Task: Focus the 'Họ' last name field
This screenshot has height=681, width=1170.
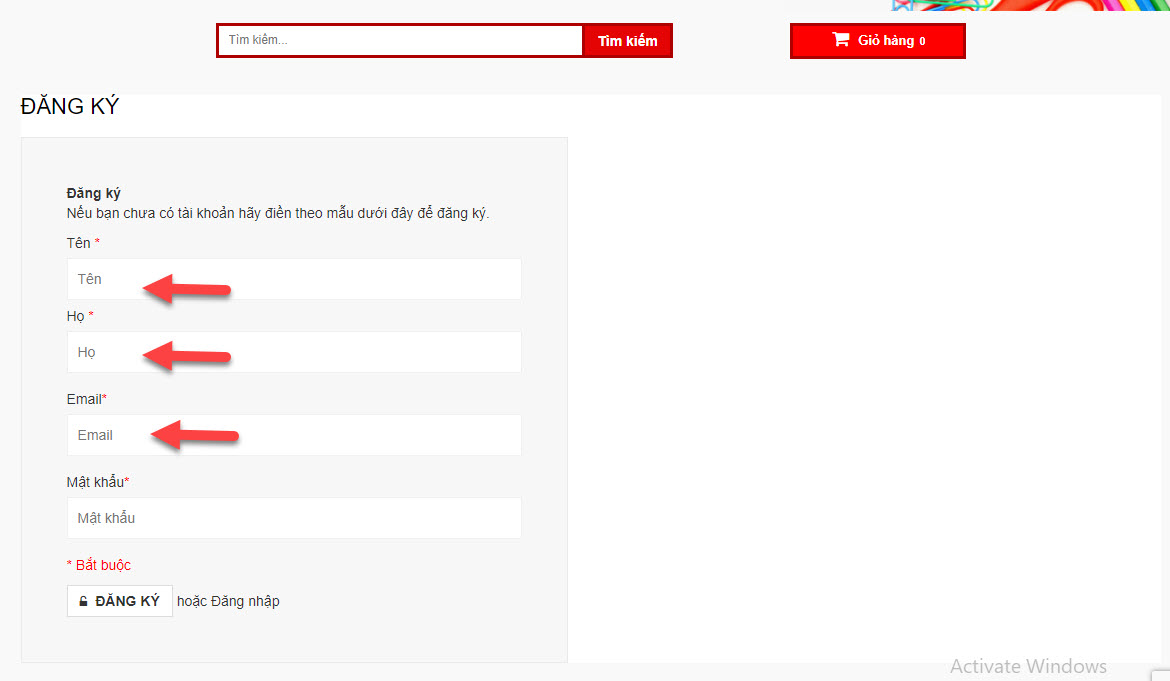Action: [x=294, y=352]
